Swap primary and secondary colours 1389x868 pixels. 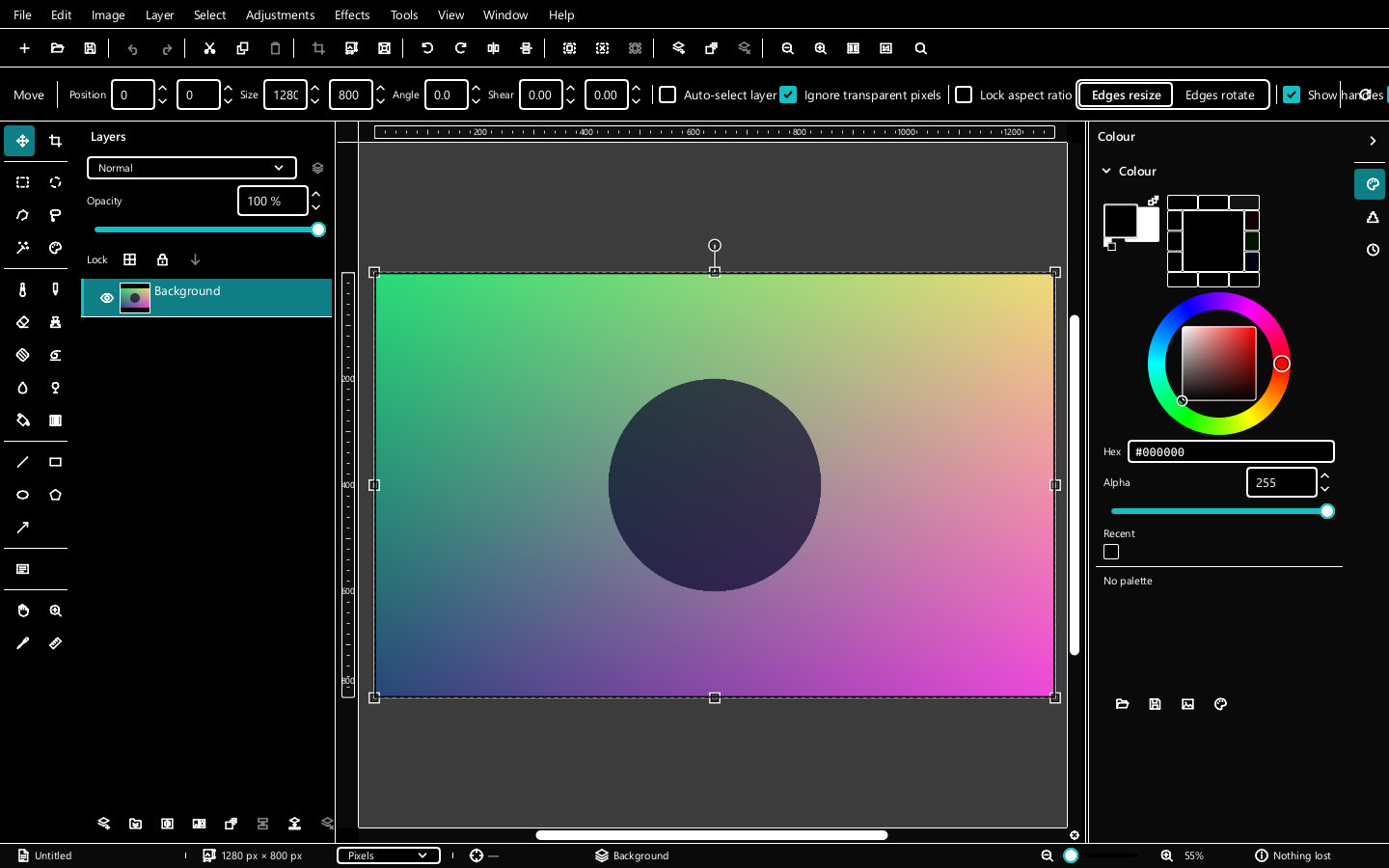pyautogui.click(x=1153, y=201)
